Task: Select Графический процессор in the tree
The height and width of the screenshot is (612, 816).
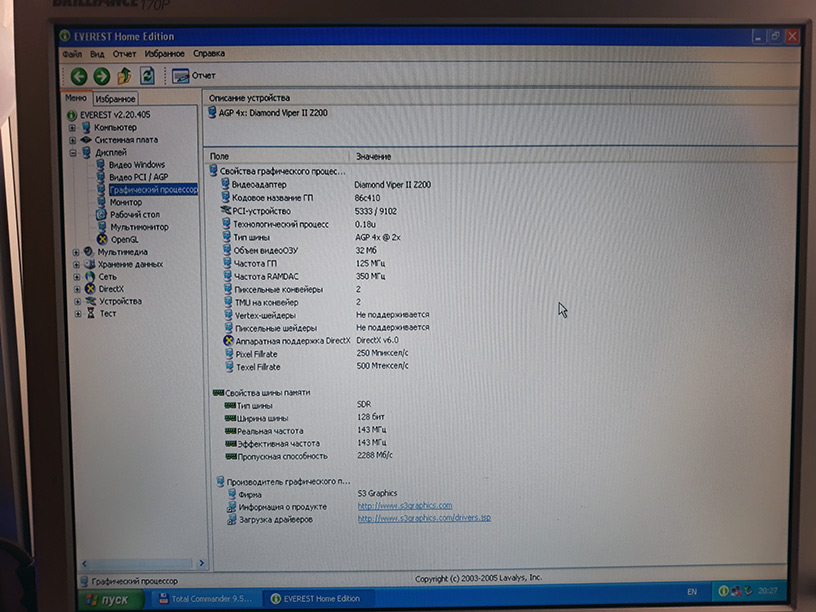Action: [154, 189]
